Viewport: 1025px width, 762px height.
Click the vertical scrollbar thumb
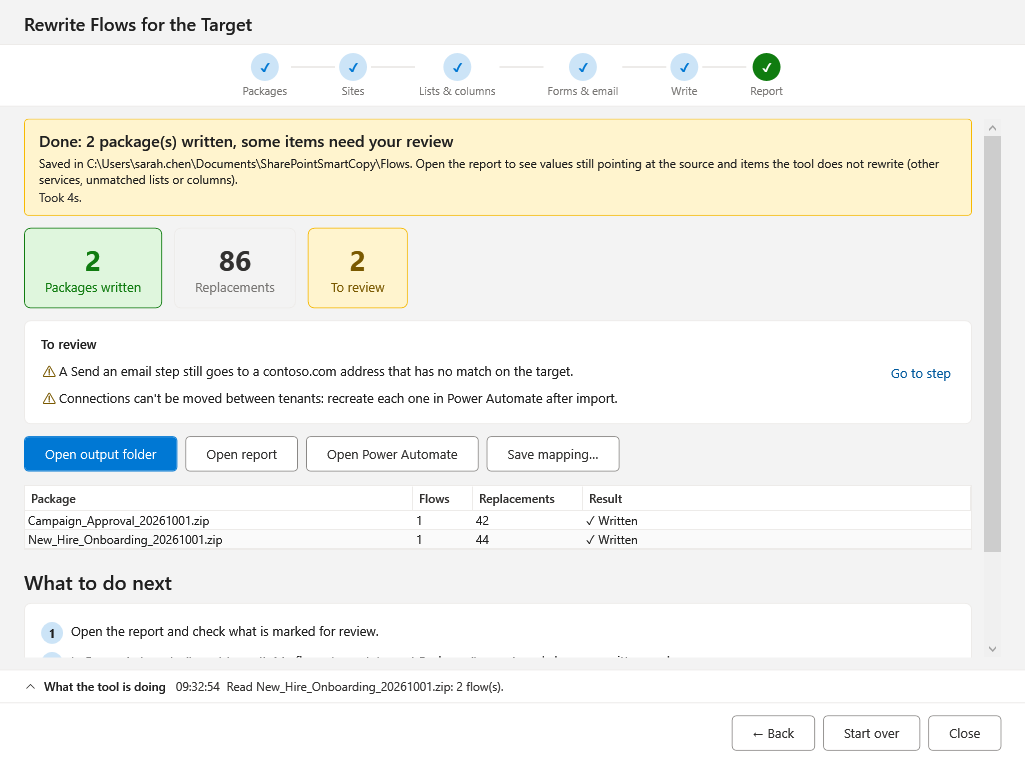[992, 344]
